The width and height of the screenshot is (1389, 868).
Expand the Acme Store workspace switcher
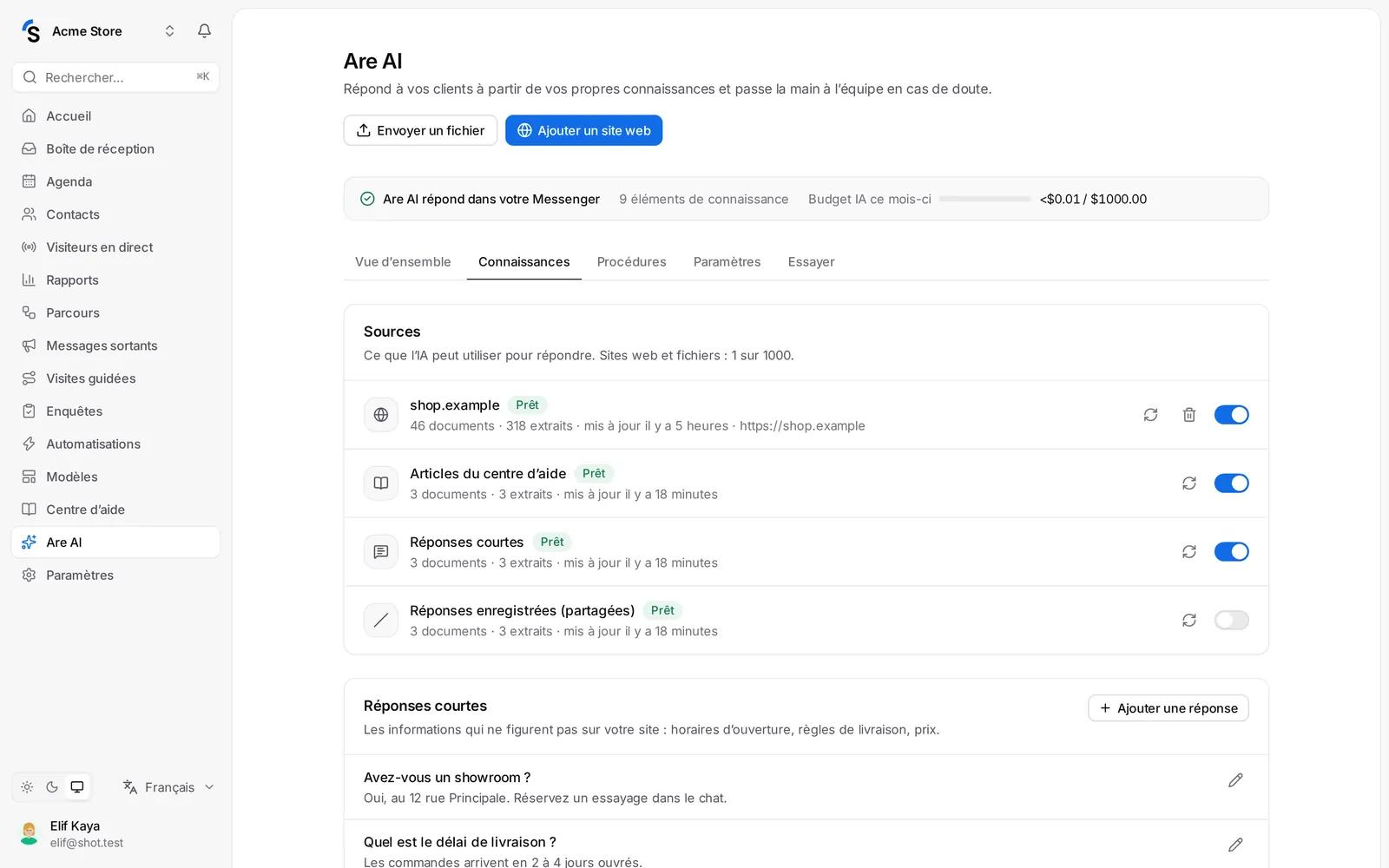coord(169,31)
